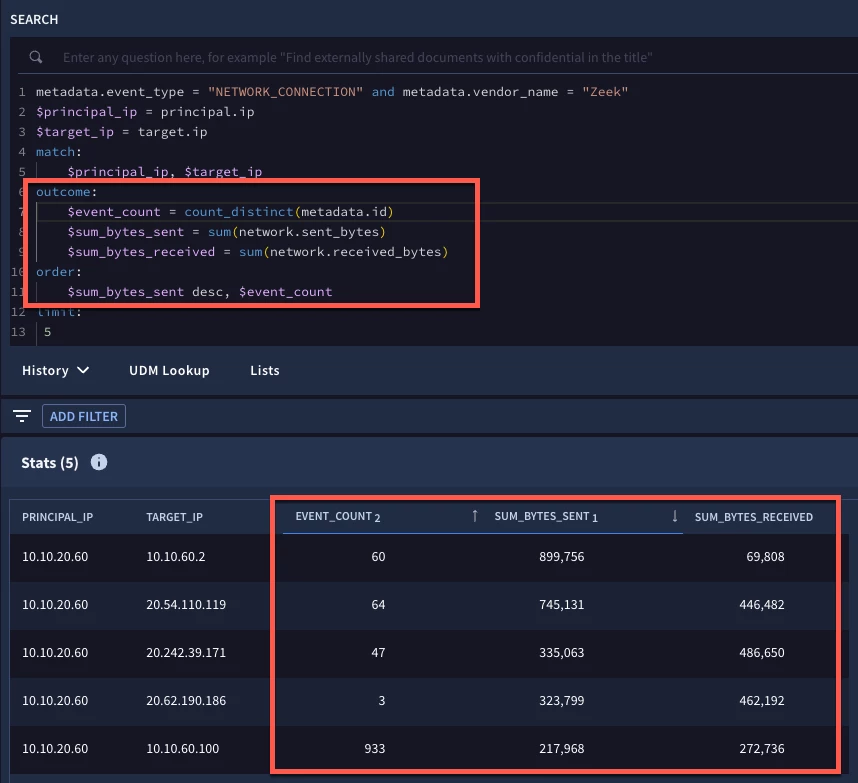Viewport: 858px width, 783px height.
Task: Click the TARGET_IP column header
Action: 175,517
